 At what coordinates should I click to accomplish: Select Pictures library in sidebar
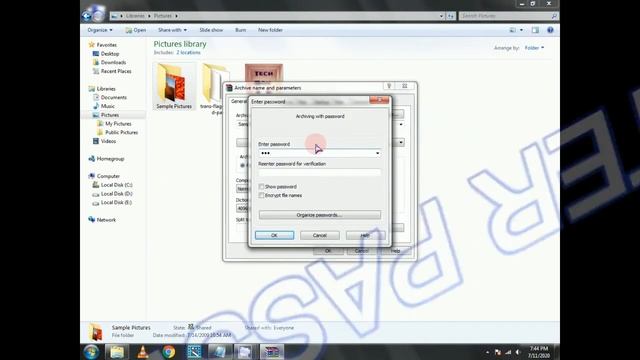pos(110,115)
